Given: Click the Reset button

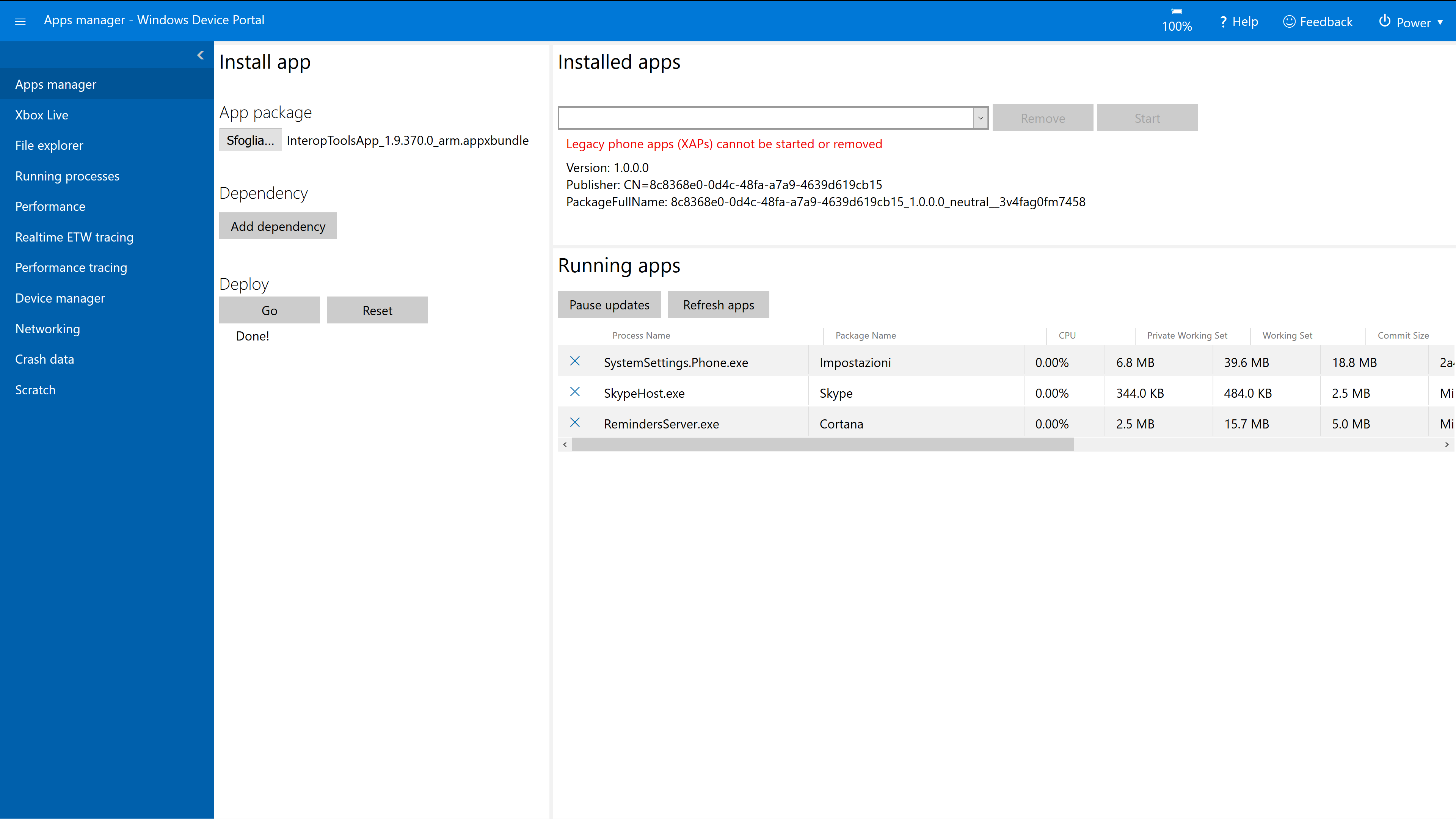Looking at the screenshot, I should point(377,310).
